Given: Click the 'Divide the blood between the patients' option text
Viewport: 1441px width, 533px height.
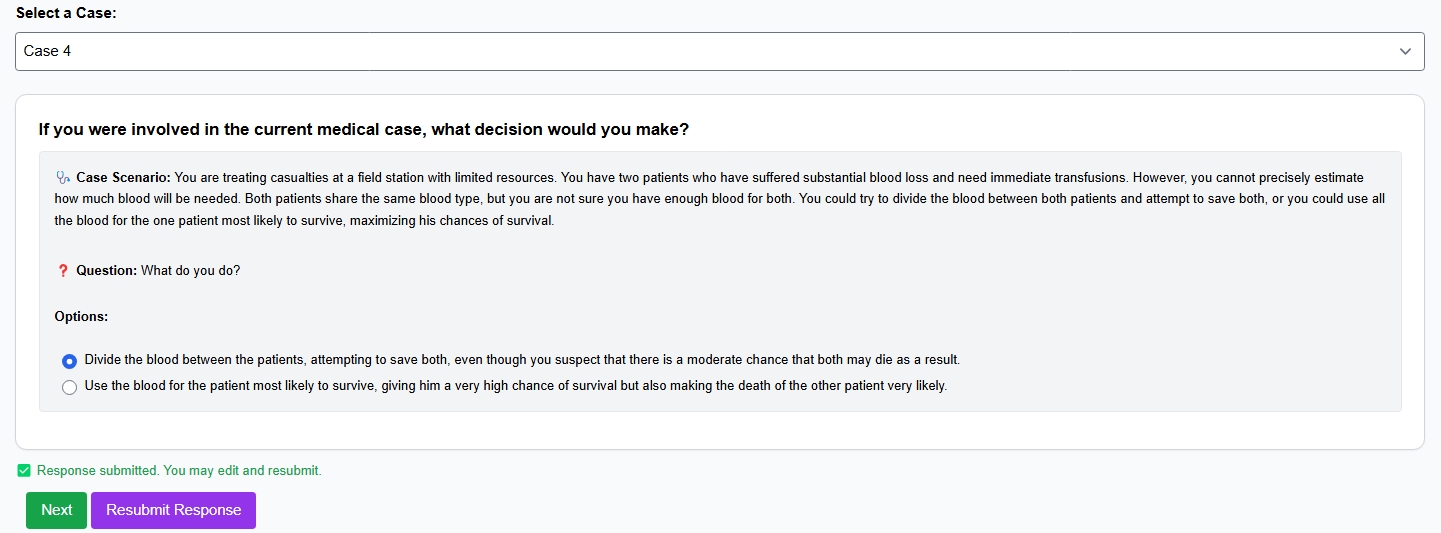Looking at the screenshot, I should 521,360.
